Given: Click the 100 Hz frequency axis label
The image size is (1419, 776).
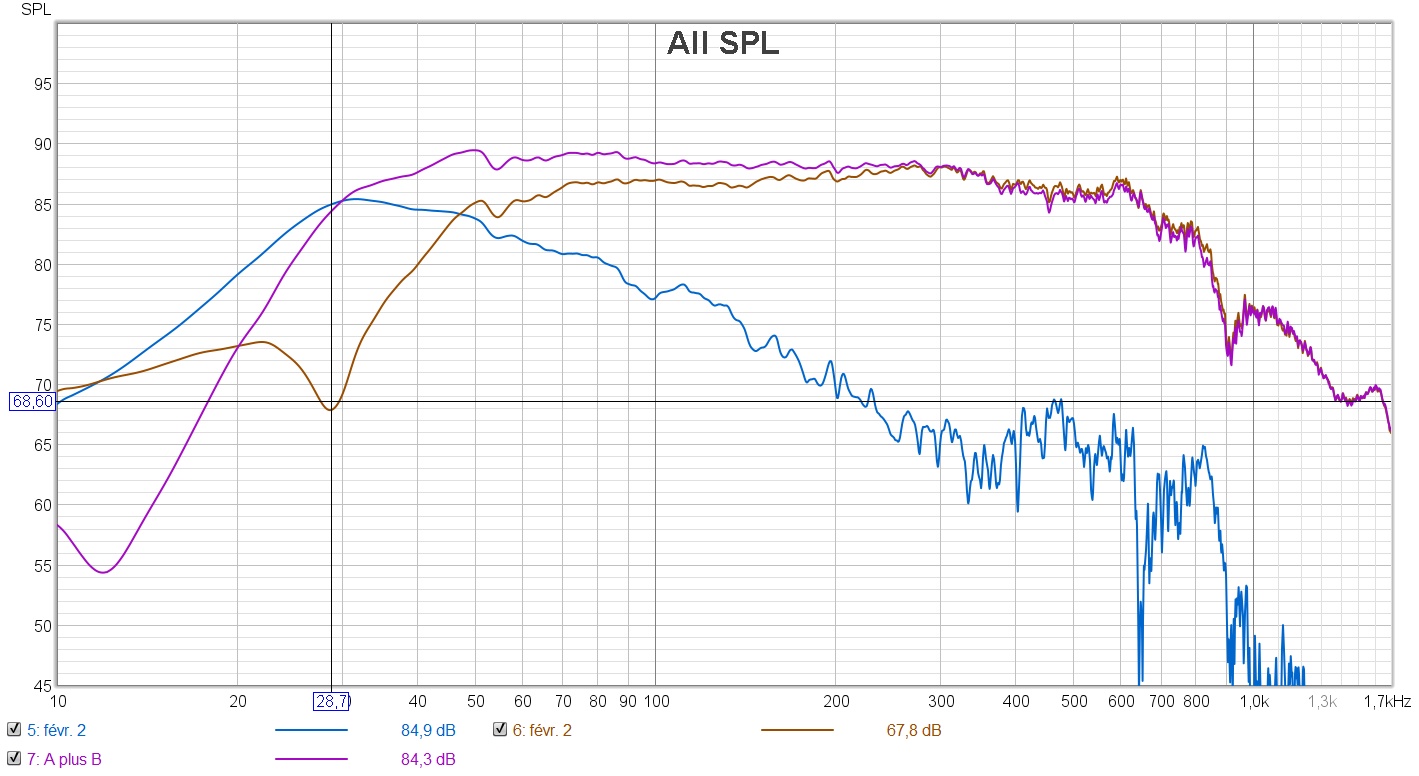Looking at the screenshot, I should [x=656, y=702].
